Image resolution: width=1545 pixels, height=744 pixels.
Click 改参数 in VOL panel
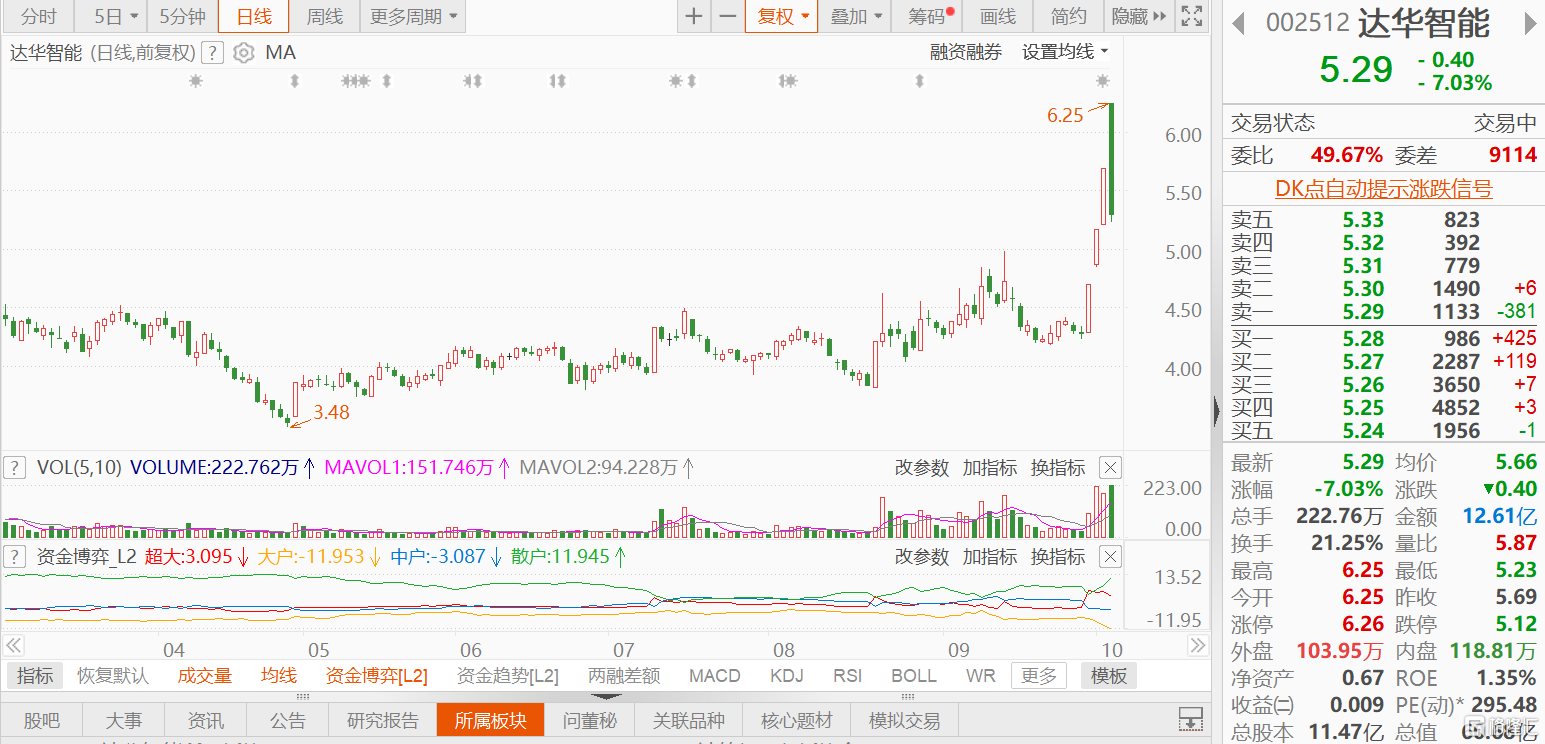[x=921, y=467]
